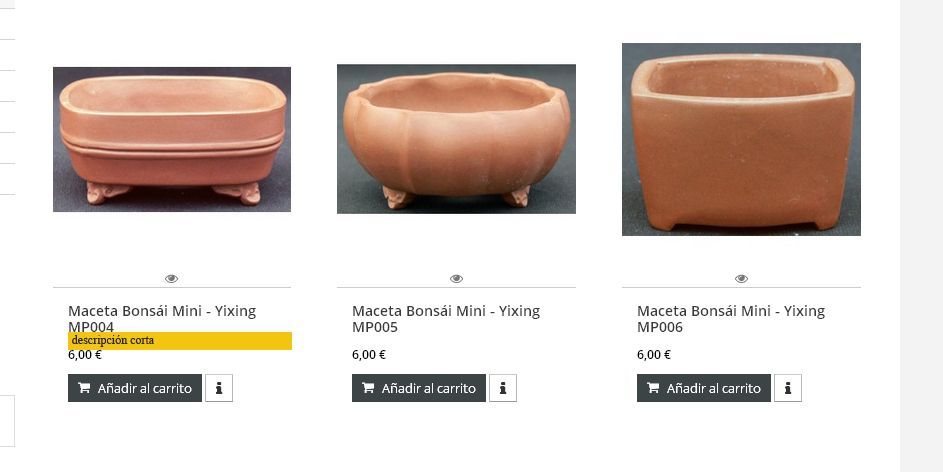
Task: Click the rectangular footed pot image MP004
Action: pos(172,139)
